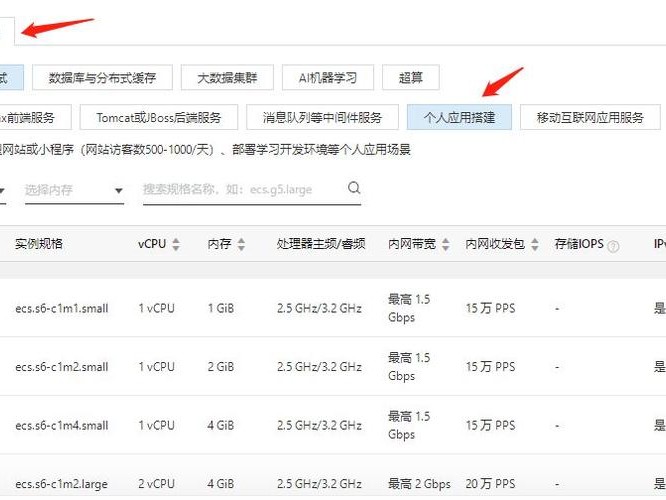Image resolution: width=666 pixels, height=500 pixels.
Task: Choose the 前端服务 scenario button
Action: pos(34,117)
